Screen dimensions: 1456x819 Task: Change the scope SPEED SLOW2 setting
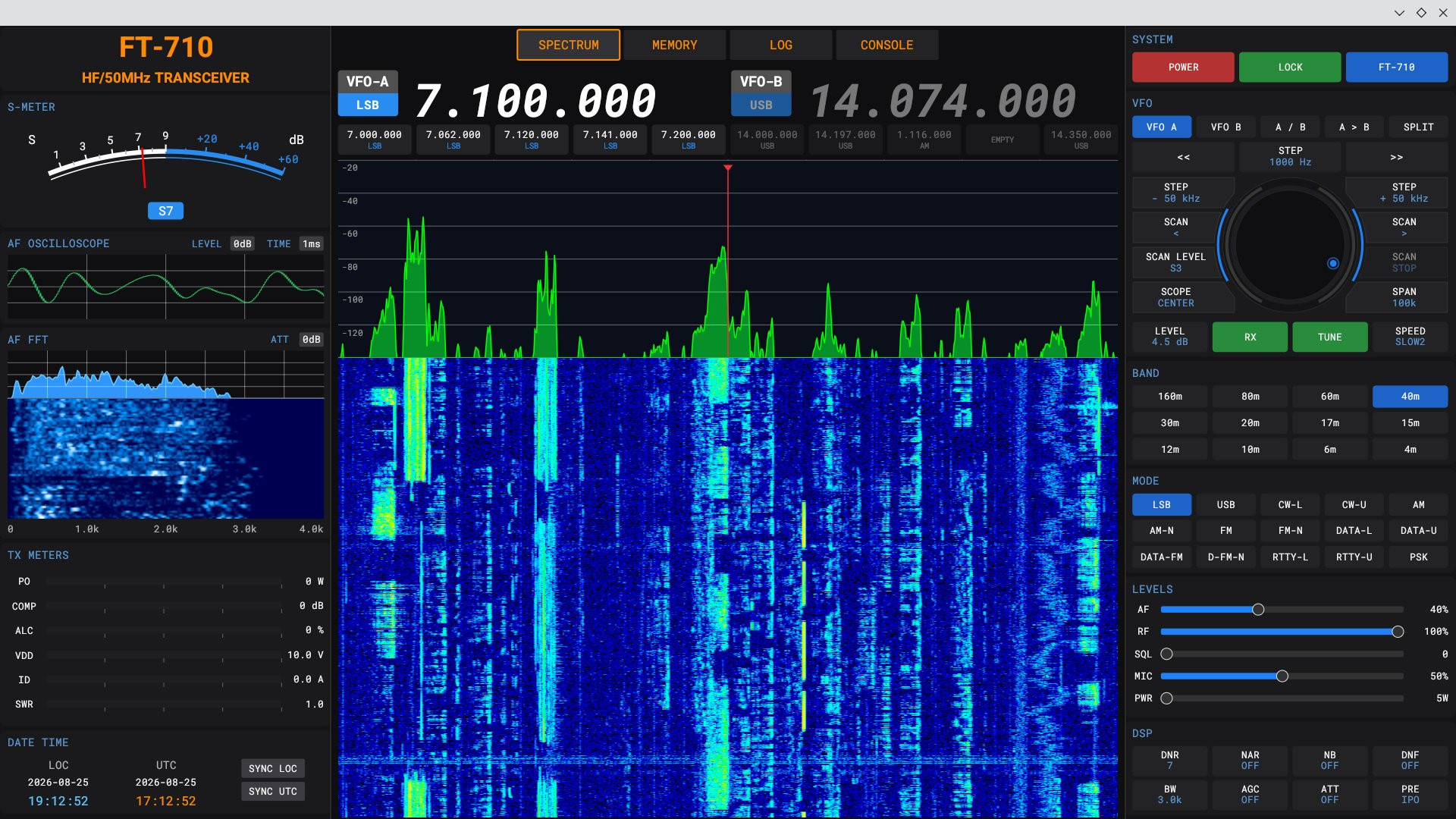(1410, 337)
